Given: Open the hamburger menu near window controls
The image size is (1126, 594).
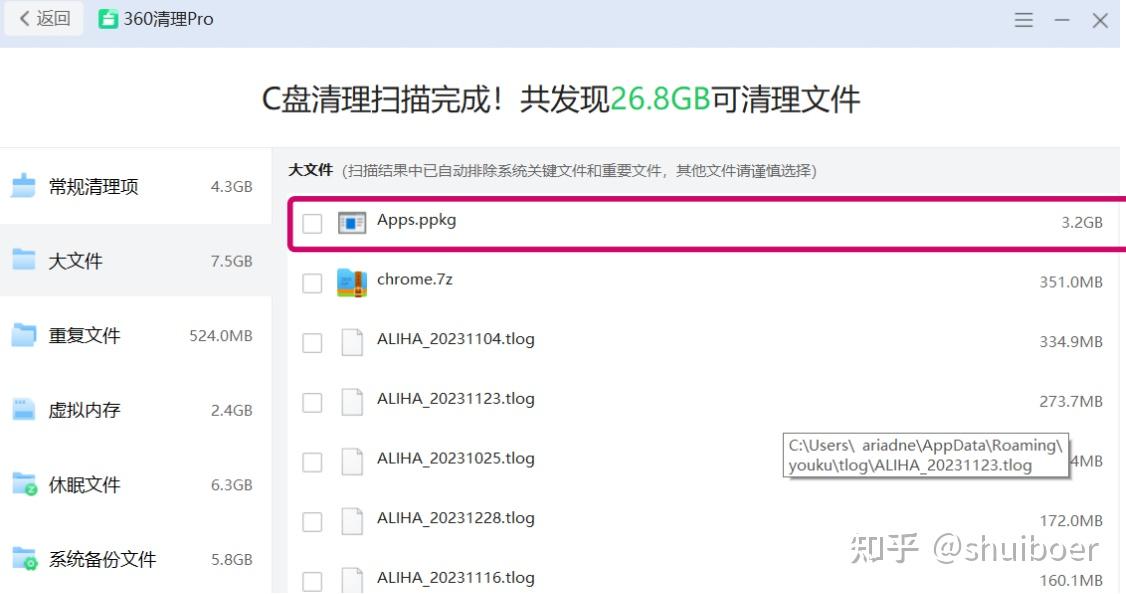Looking at the screenshot, I should 1023,18.
